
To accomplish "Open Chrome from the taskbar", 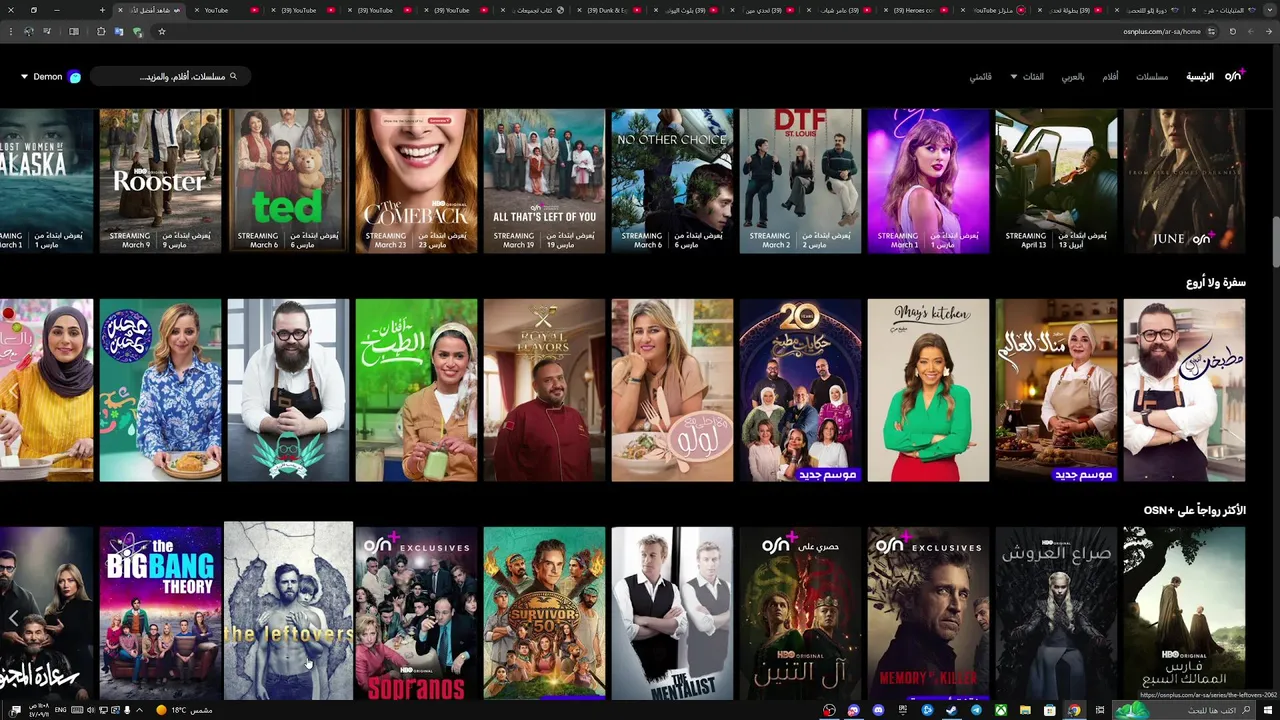I will point(1074,710).
